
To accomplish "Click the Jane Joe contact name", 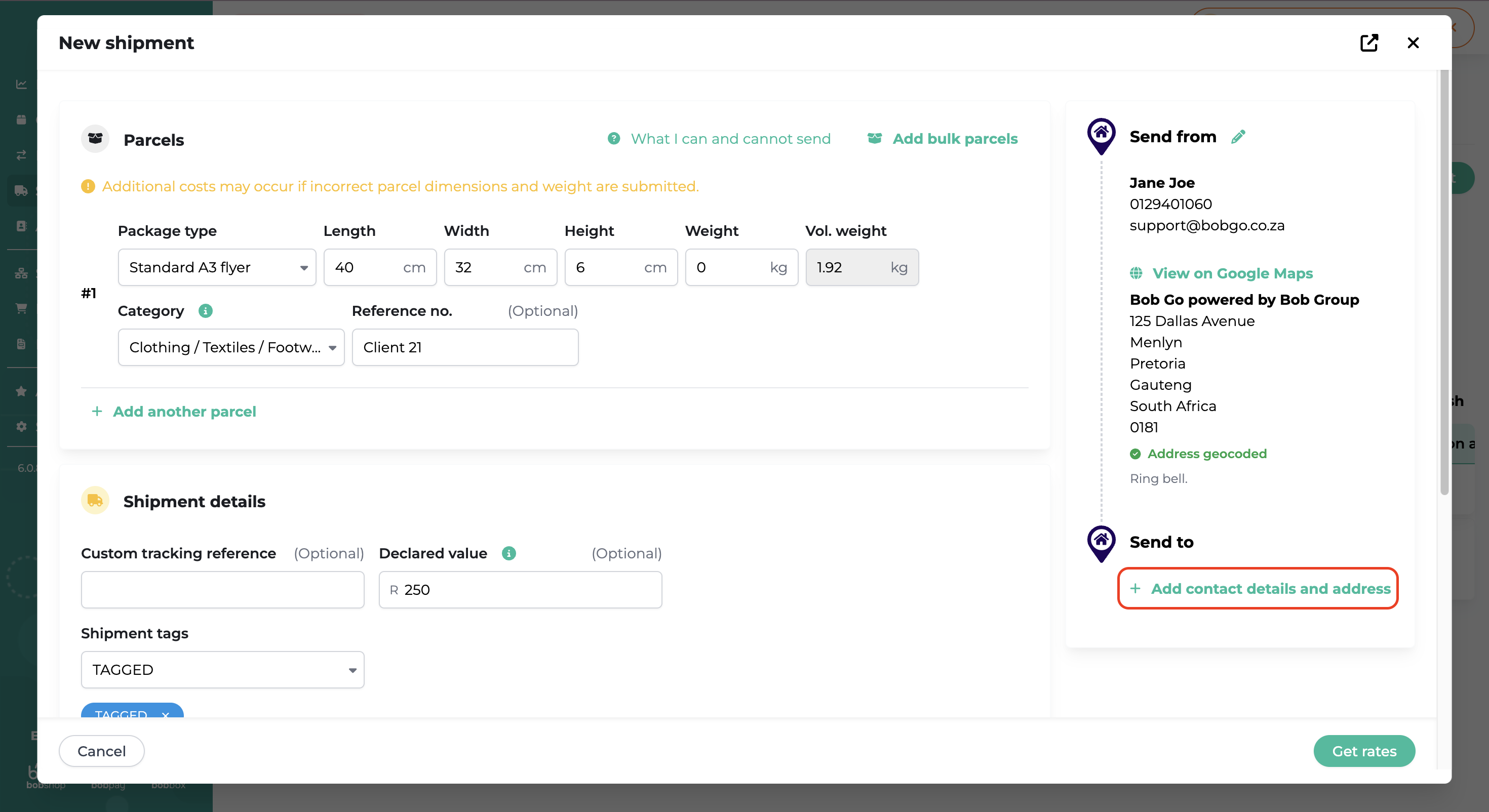I will pyautogui.click(x=1162, y=183).
